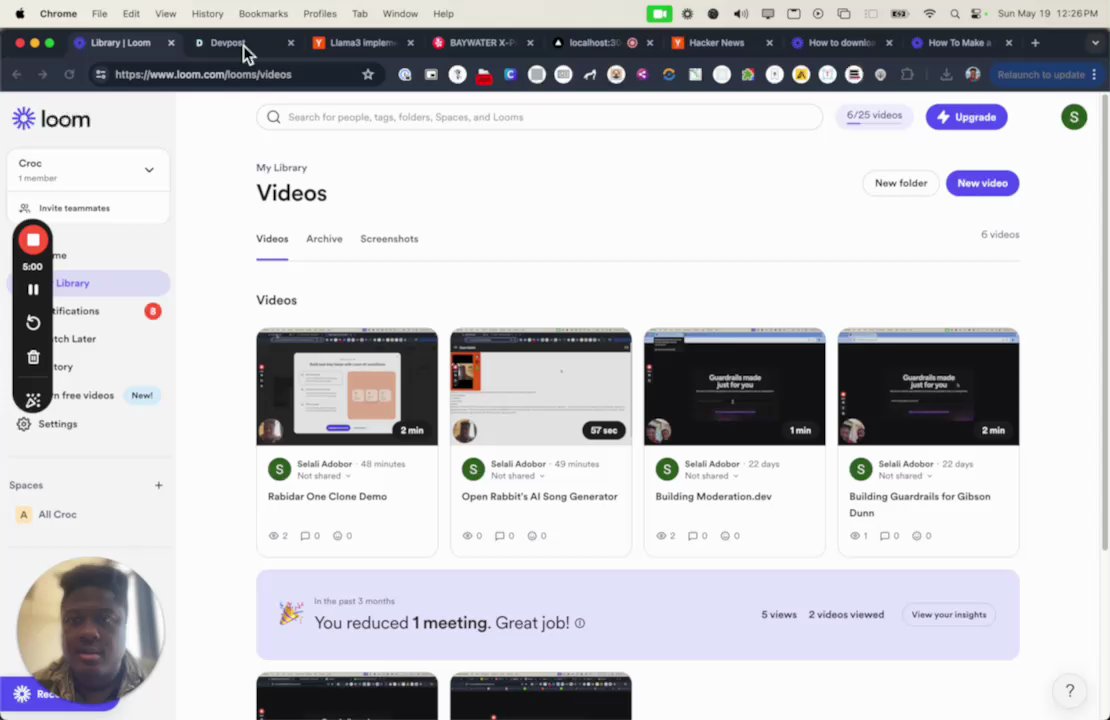Expand the tab search chevron in Chrome
The image size is (1110, 720).
1095,43
